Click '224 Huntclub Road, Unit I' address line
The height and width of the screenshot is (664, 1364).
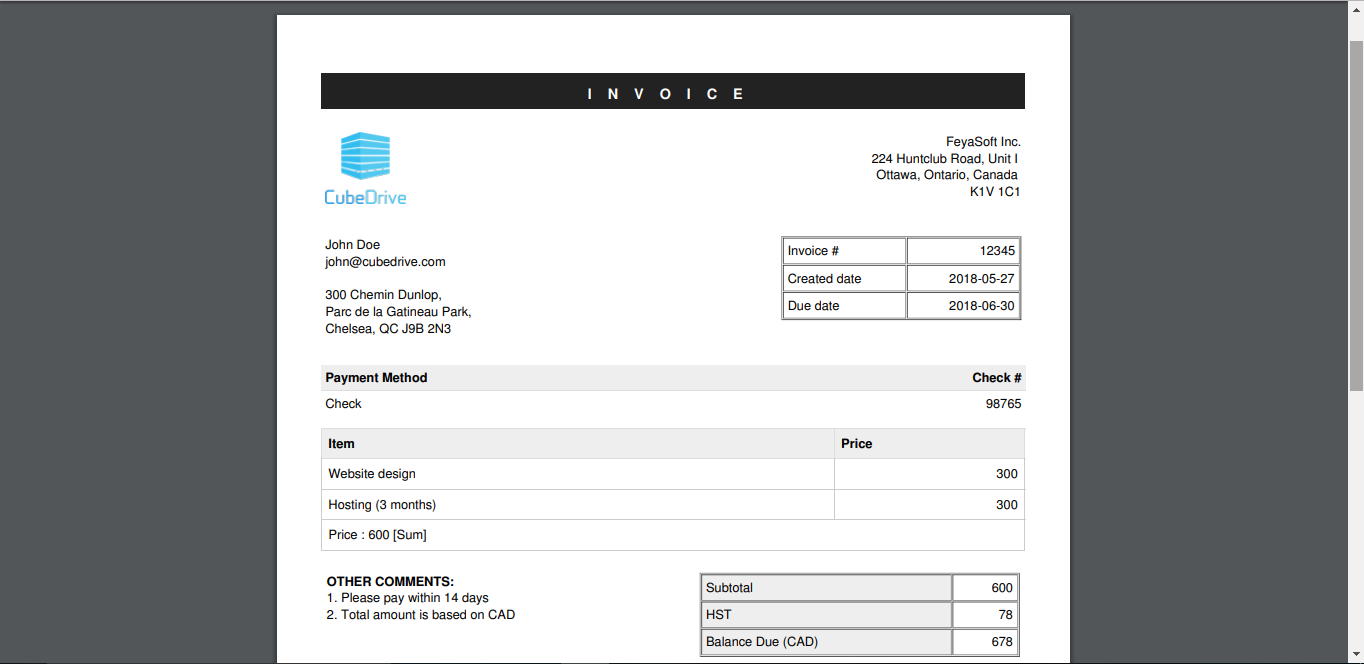[945, 159]
